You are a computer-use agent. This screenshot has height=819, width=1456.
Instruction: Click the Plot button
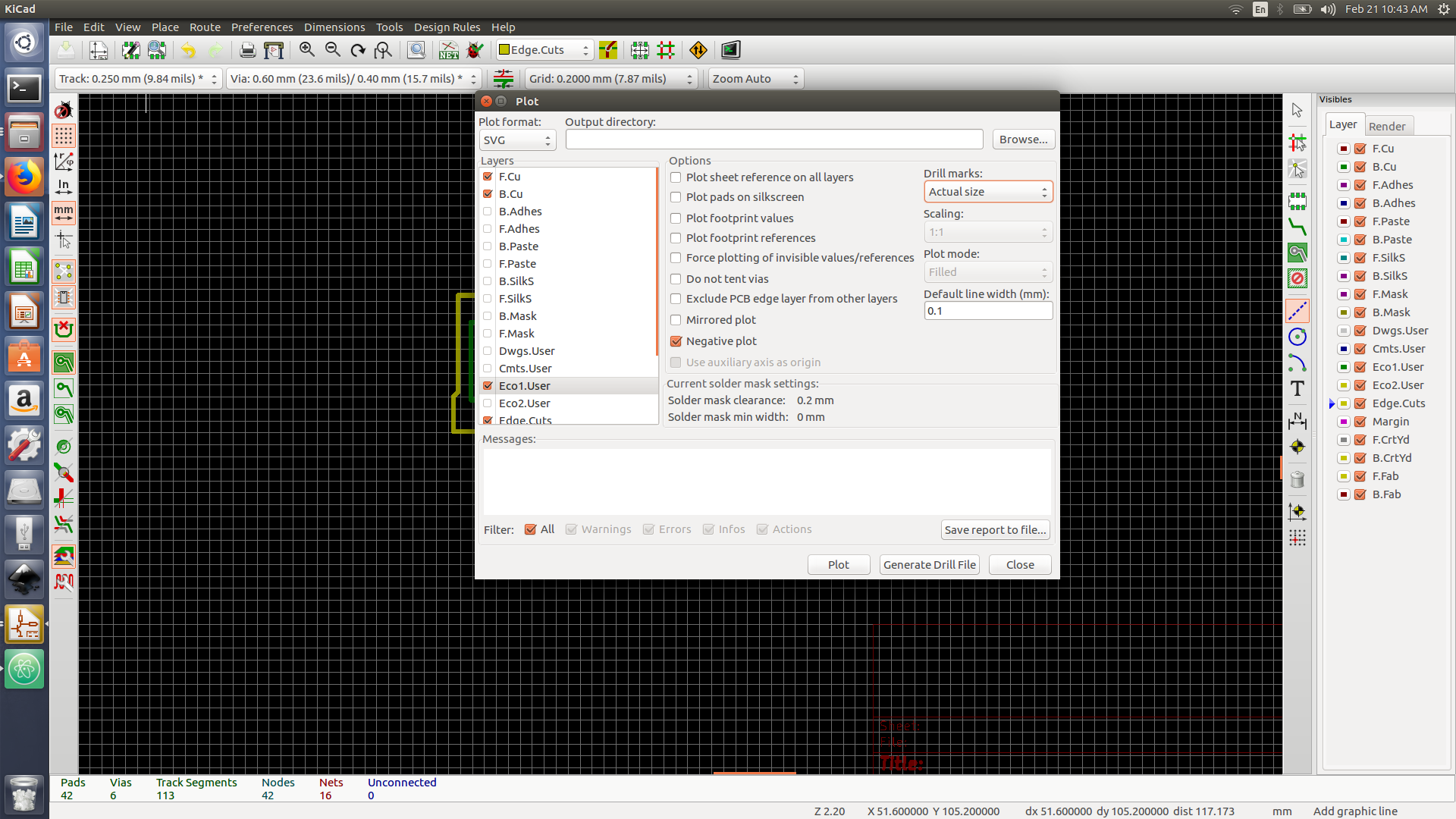pos(839,565)
